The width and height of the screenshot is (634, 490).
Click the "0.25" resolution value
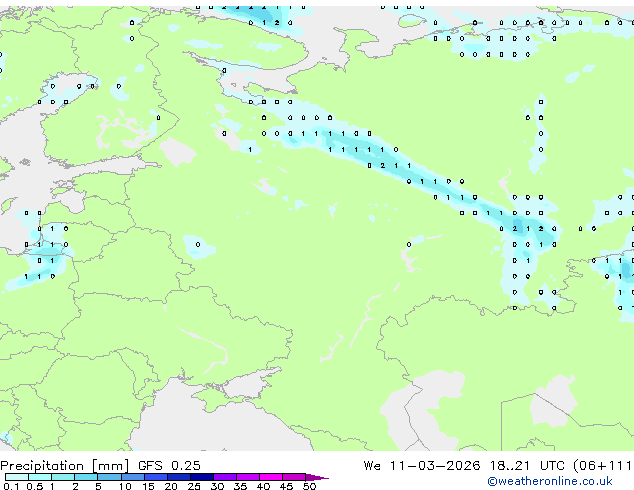click(186, 465)
